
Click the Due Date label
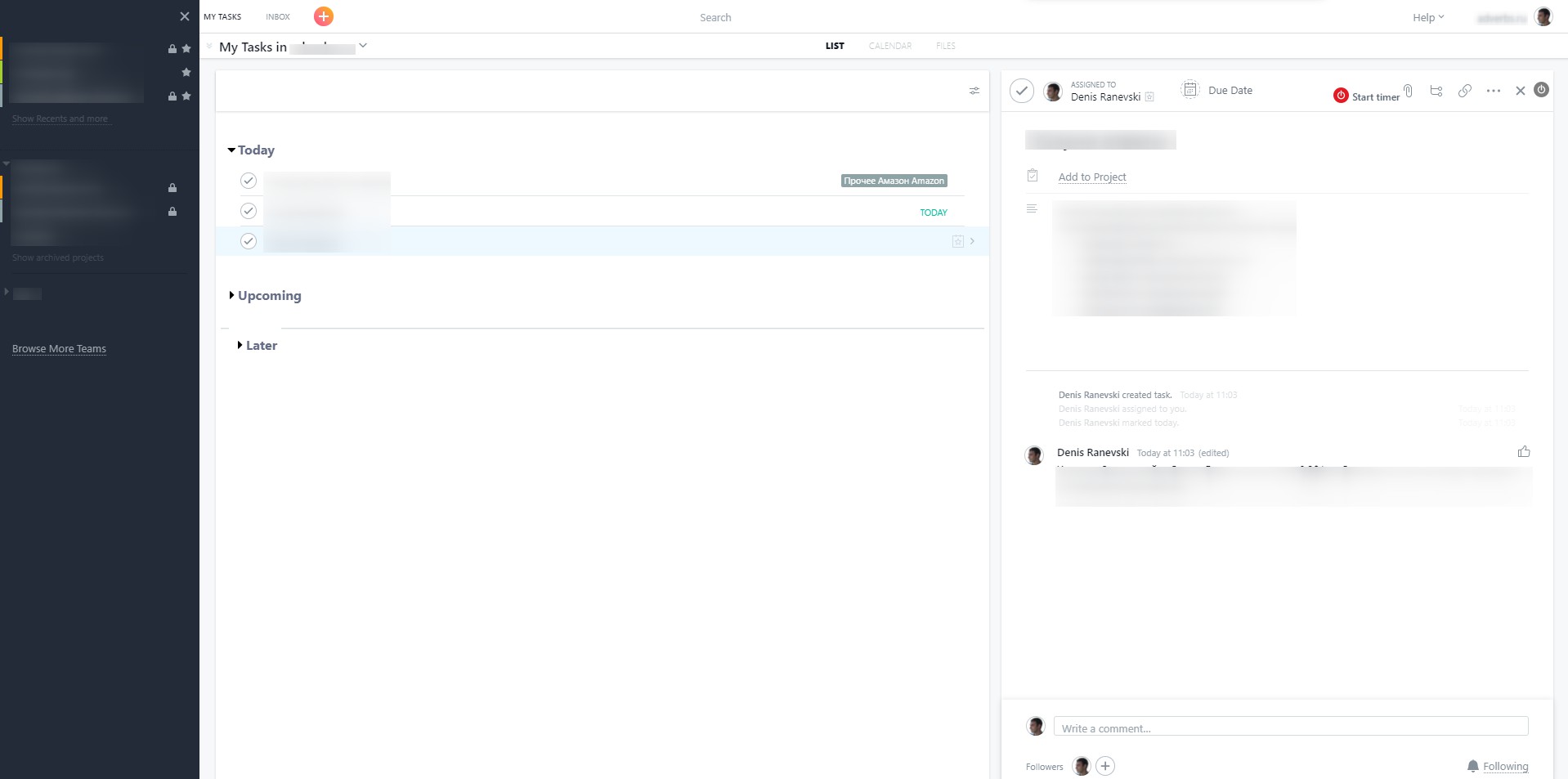point(1230,90)
